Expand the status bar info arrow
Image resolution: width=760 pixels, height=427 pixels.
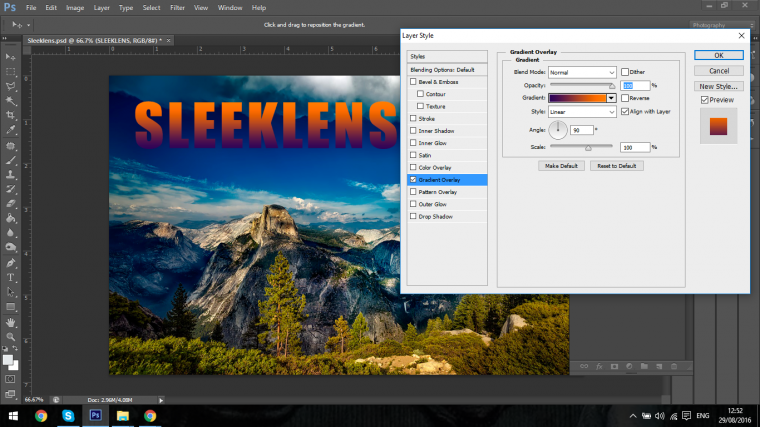pyautogui.click(x=161, y=400)
